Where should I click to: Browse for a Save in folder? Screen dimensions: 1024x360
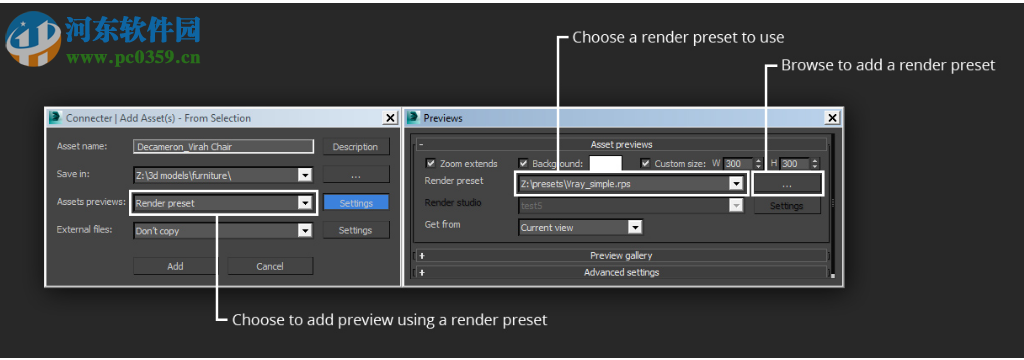coord(356,174)
